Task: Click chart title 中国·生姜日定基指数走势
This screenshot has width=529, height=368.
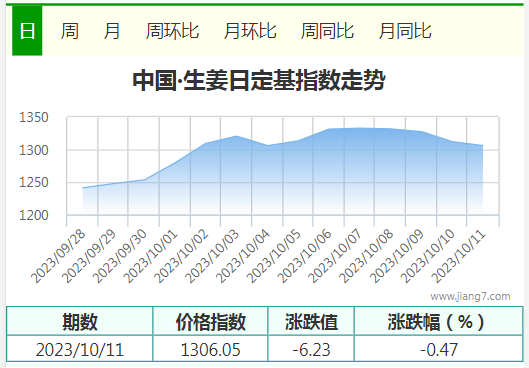Action: [259, 81]
